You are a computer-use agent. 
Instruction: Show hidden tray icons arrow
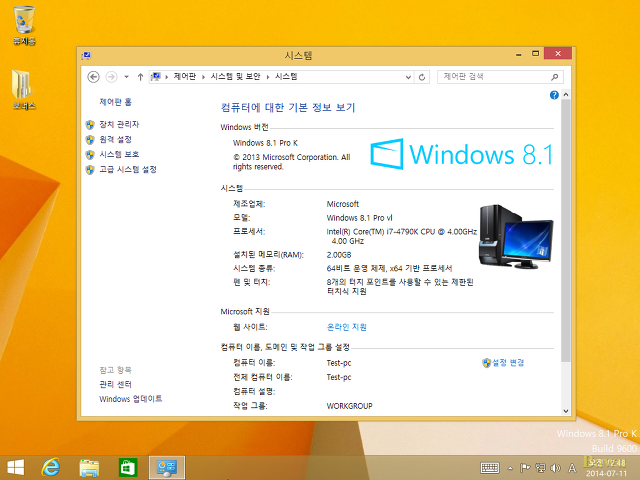pos(510,468)
